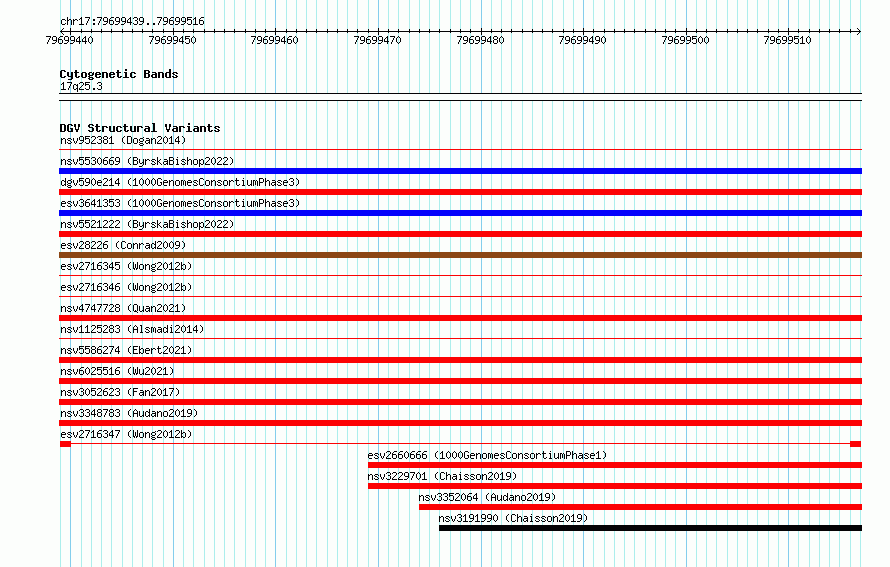Click the red bar under nsv5521222
Image resolution: width=890 pixels, height=567 pixels.
coord(460,234)
